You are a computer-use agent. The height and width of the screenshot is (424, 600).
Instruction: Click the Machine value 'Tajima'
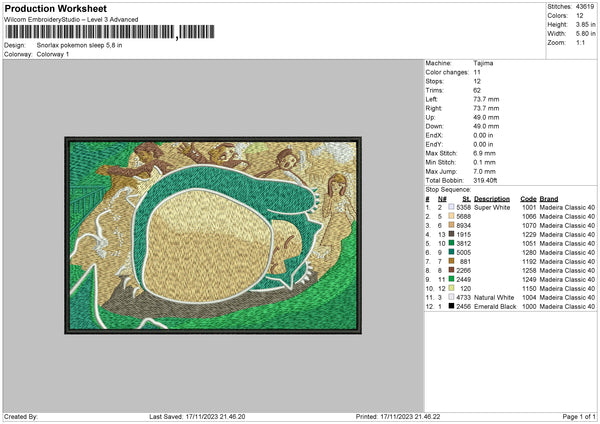pyautogui.click(x=483, y=63)
